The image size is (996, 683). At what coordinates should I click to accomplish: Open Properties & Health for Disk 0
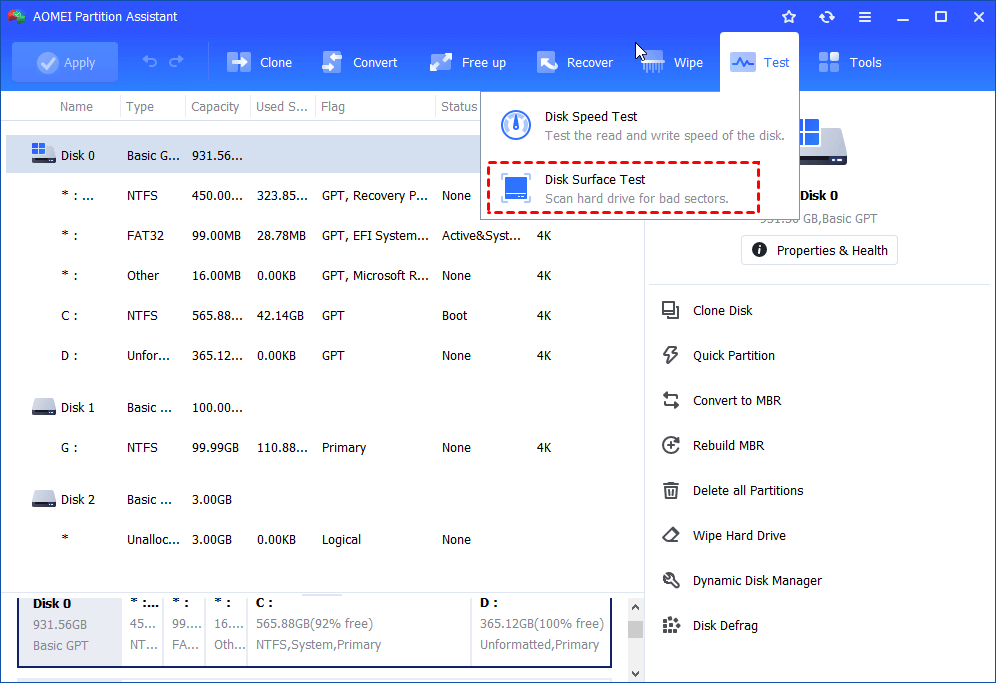(819, 250)
